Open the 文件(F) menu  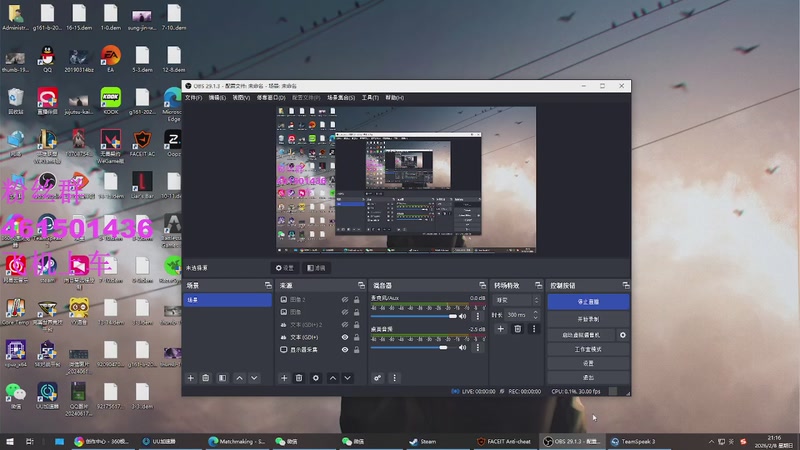click(193, 97)
